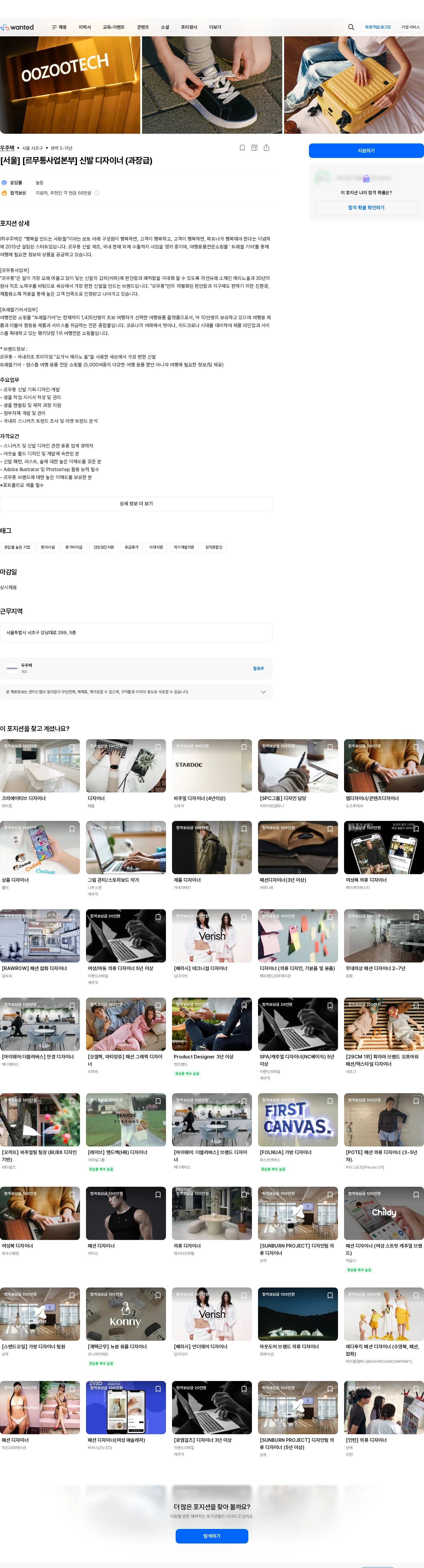Viewport: 424px width, 1568px height.
Task: Bookmark the 안경 디자이너 card
Action: pyautogui.click(x=72, y=1005)
